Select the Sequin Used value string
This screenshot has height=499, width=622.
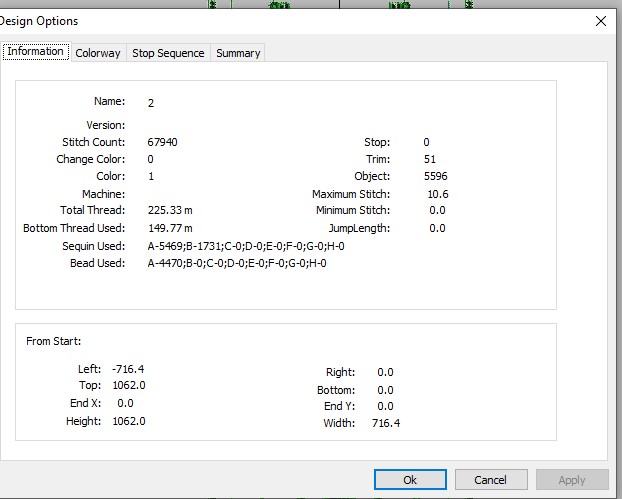point(246,246)
